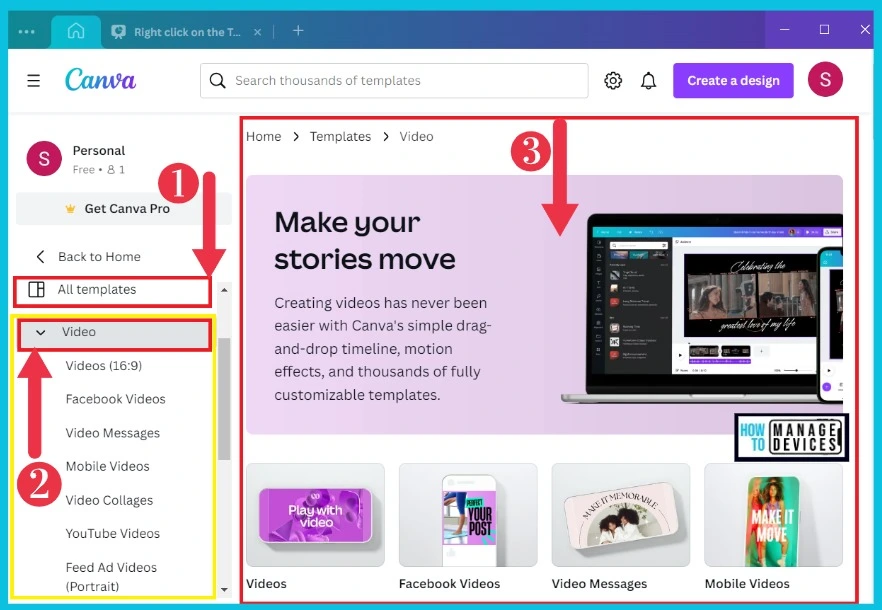882x610 pixels.
Task: Open the Mobile Videos thumbnail card
Action: [x=773, y=515]
